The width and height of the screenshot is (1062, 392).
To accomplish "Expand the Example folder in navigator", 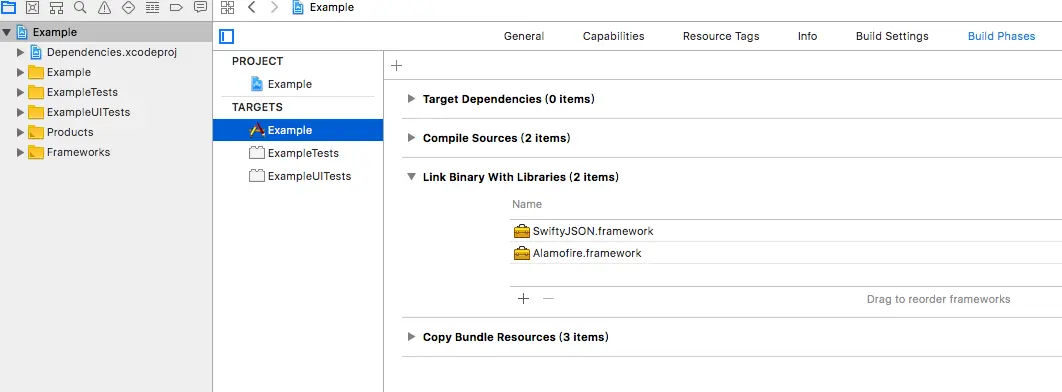I will pyautogui.click(x=20, y=72).
